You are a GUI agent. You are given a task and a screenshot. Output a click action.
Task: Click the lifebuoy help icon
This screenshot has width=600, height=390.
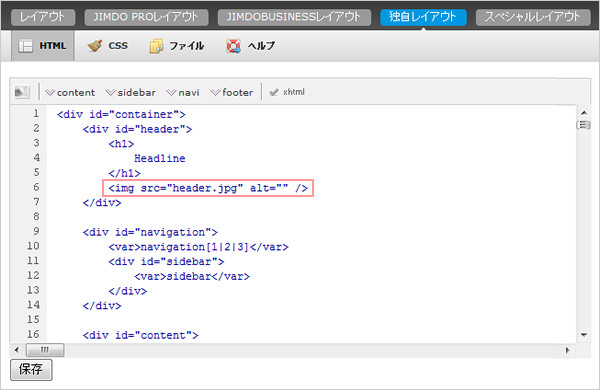click(x=233, y=46)
